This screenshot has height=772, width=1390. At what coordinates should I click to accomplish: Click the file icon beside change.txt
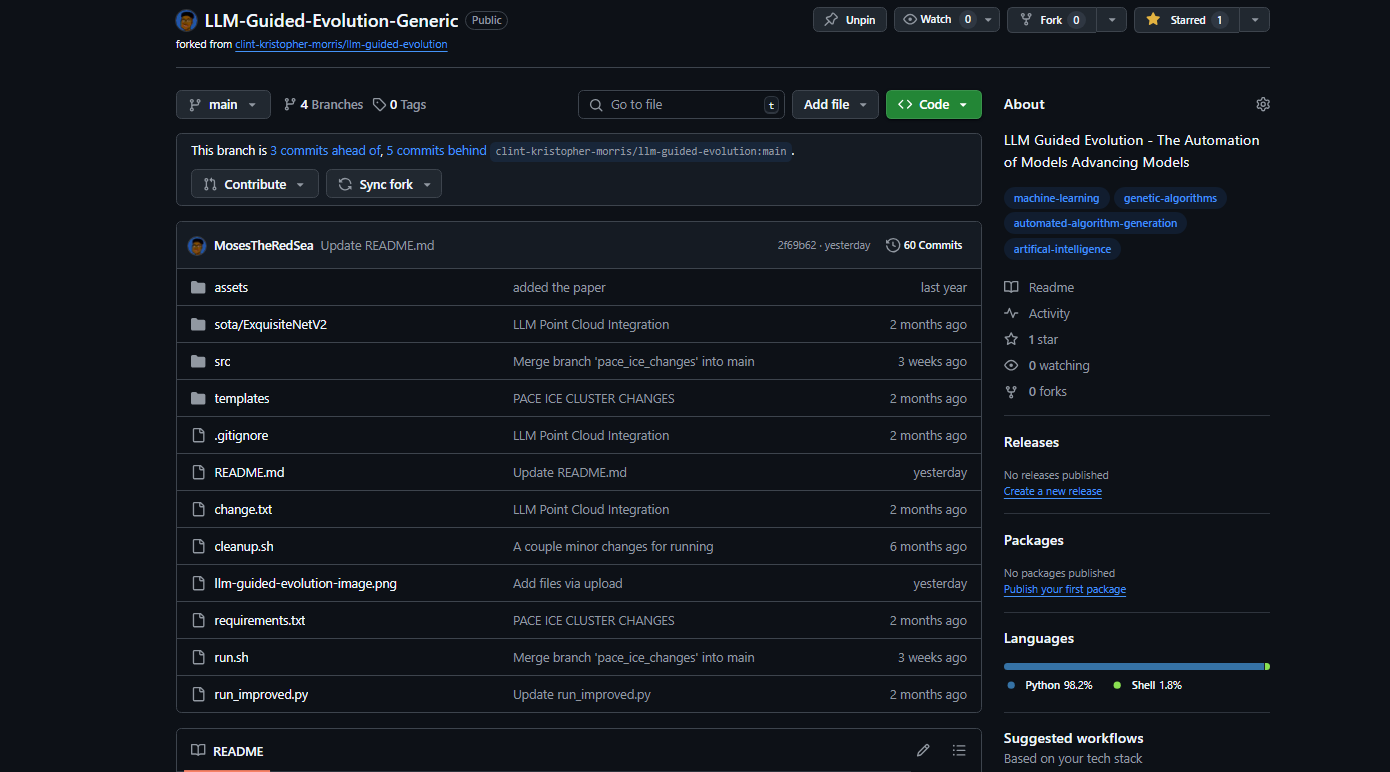point(197,509)
